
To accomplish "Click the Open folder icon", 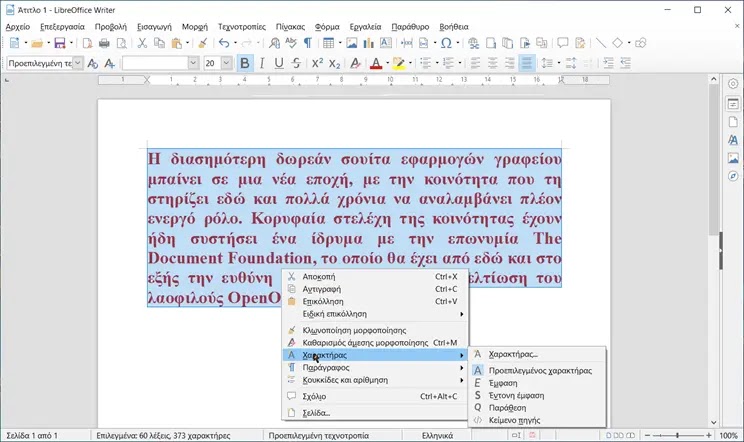I will click(37, 43).
